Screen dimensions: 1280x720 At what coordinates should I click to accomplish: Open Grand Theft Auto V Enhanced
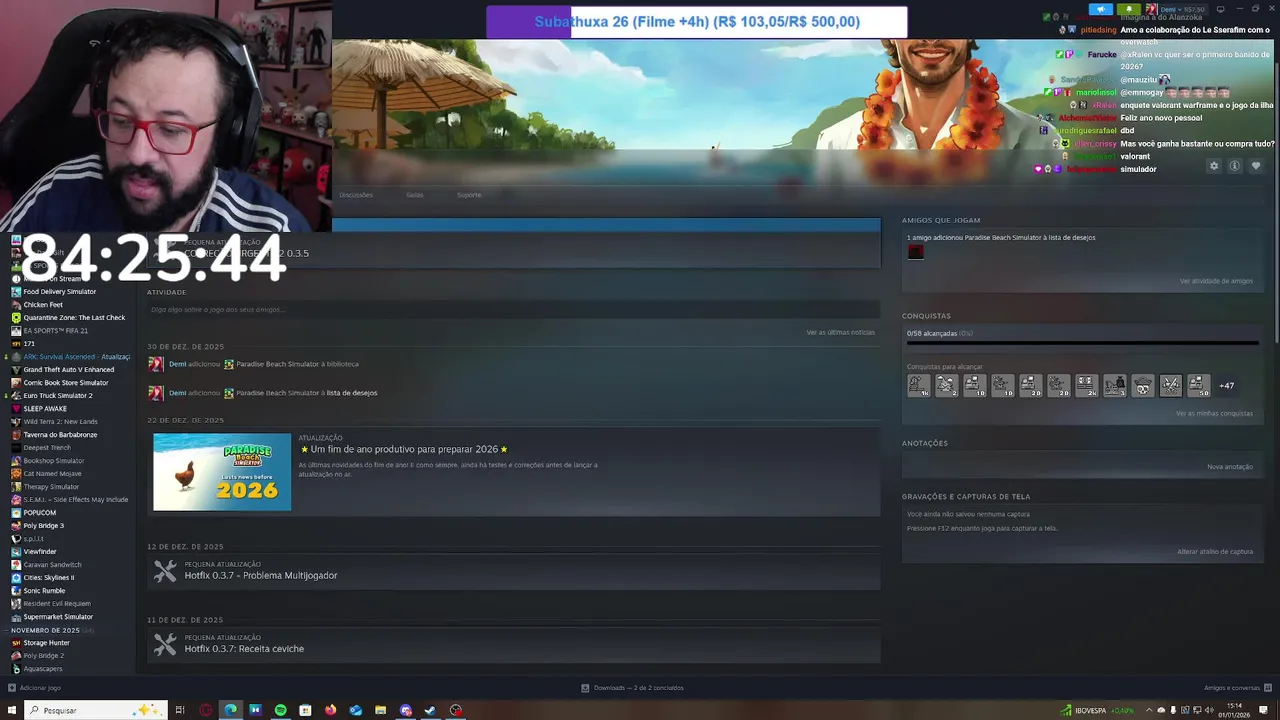pos(68,370)
